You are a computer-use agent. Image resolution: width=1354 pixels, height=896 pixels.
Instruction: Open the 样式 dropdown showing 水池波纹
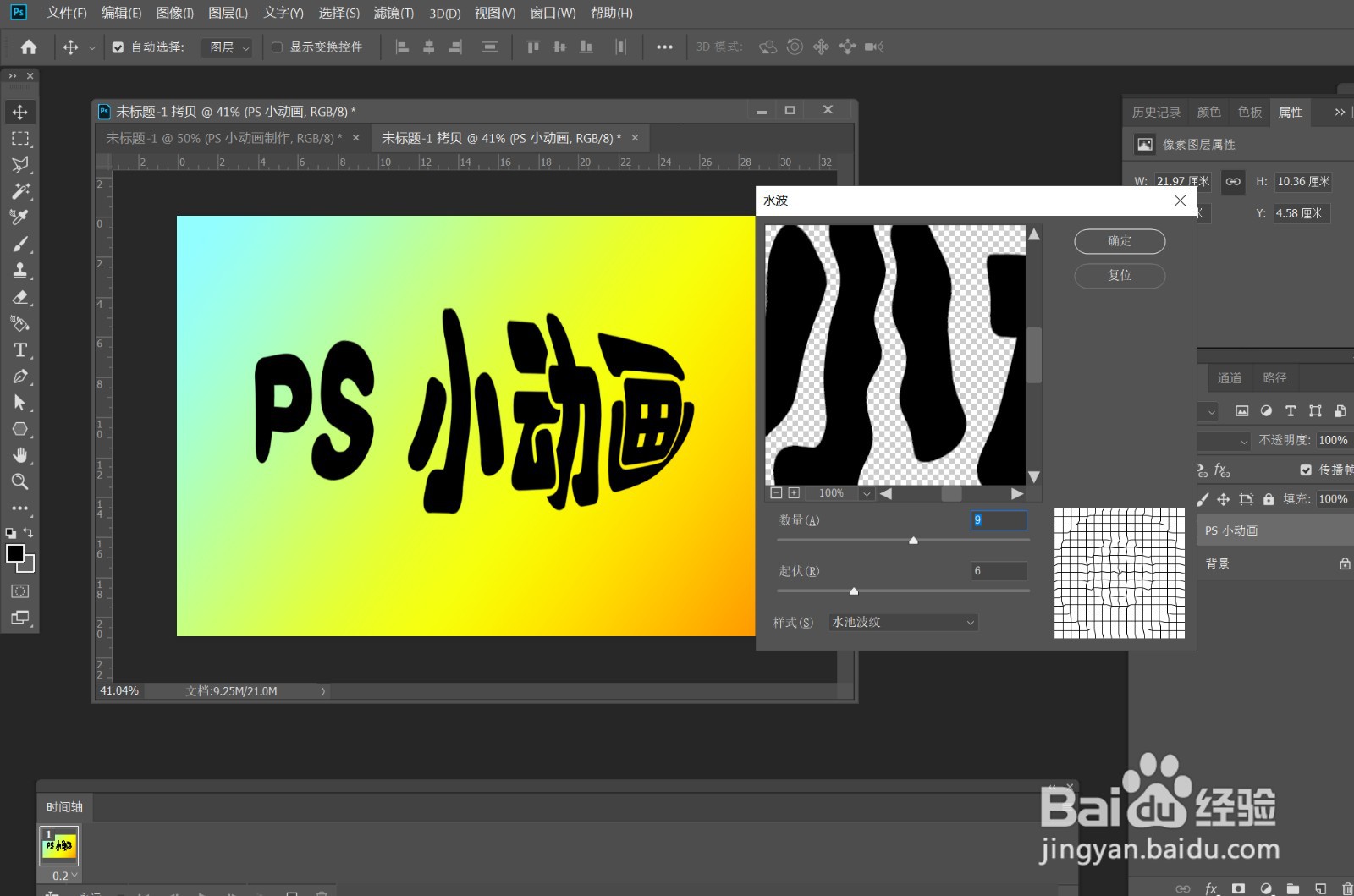[903, 622]
